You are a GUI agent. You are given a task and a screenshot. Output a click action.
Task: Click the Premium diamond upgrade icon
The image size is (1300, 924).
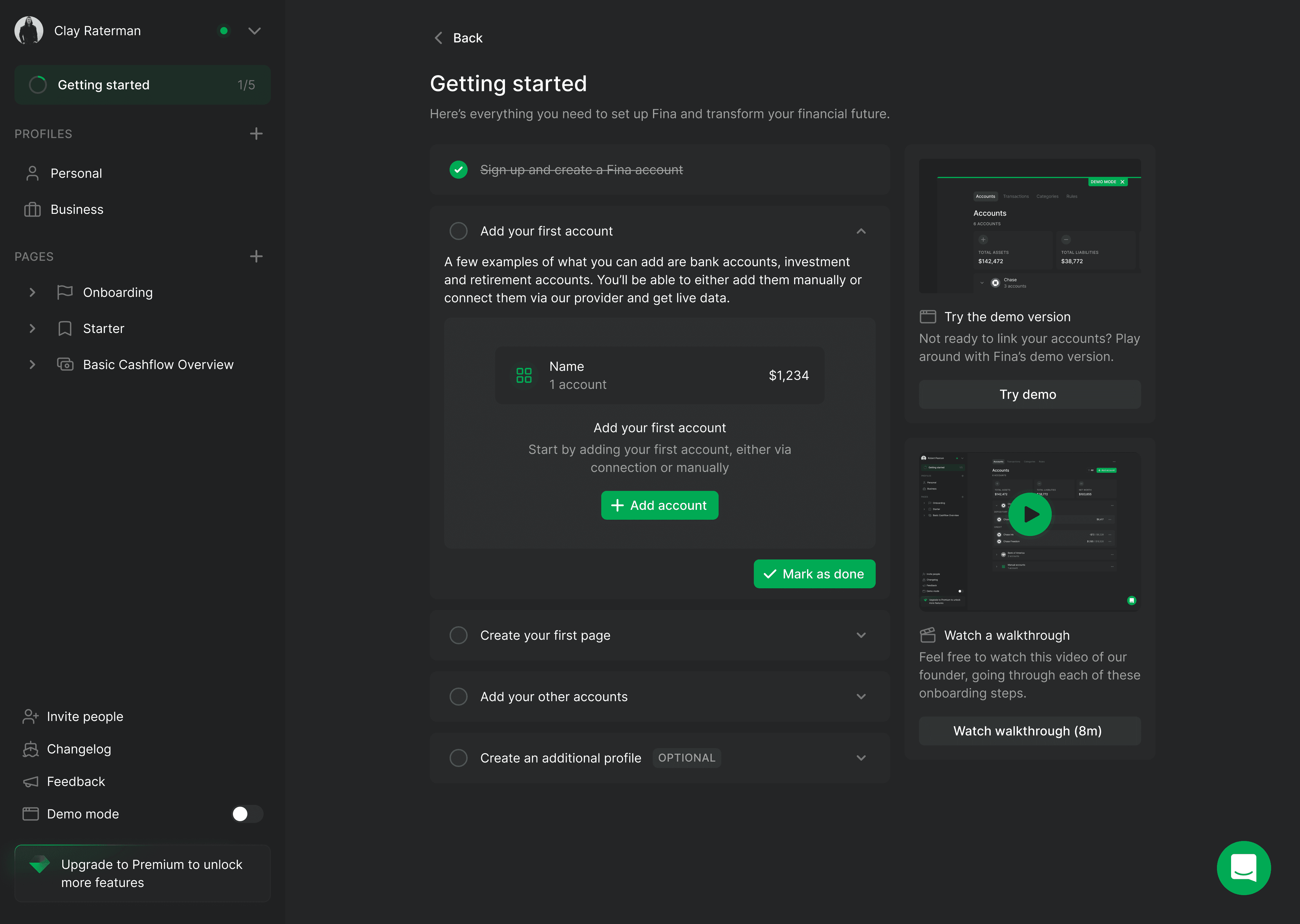pyautogui.click(x=40, y=864)
